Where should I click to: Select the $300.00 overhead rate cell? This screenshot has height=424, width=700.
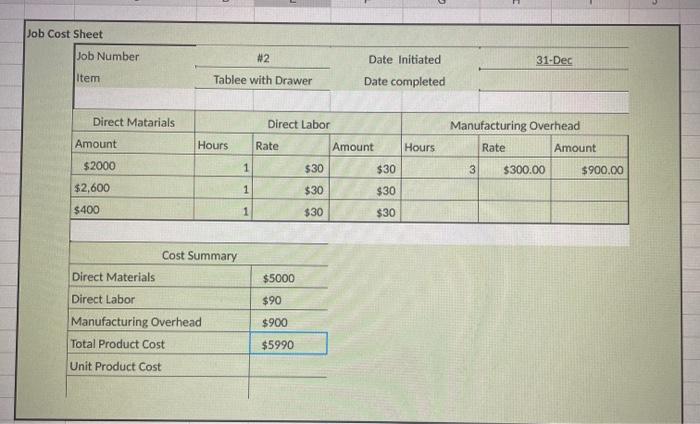click(x=515, y=170)
